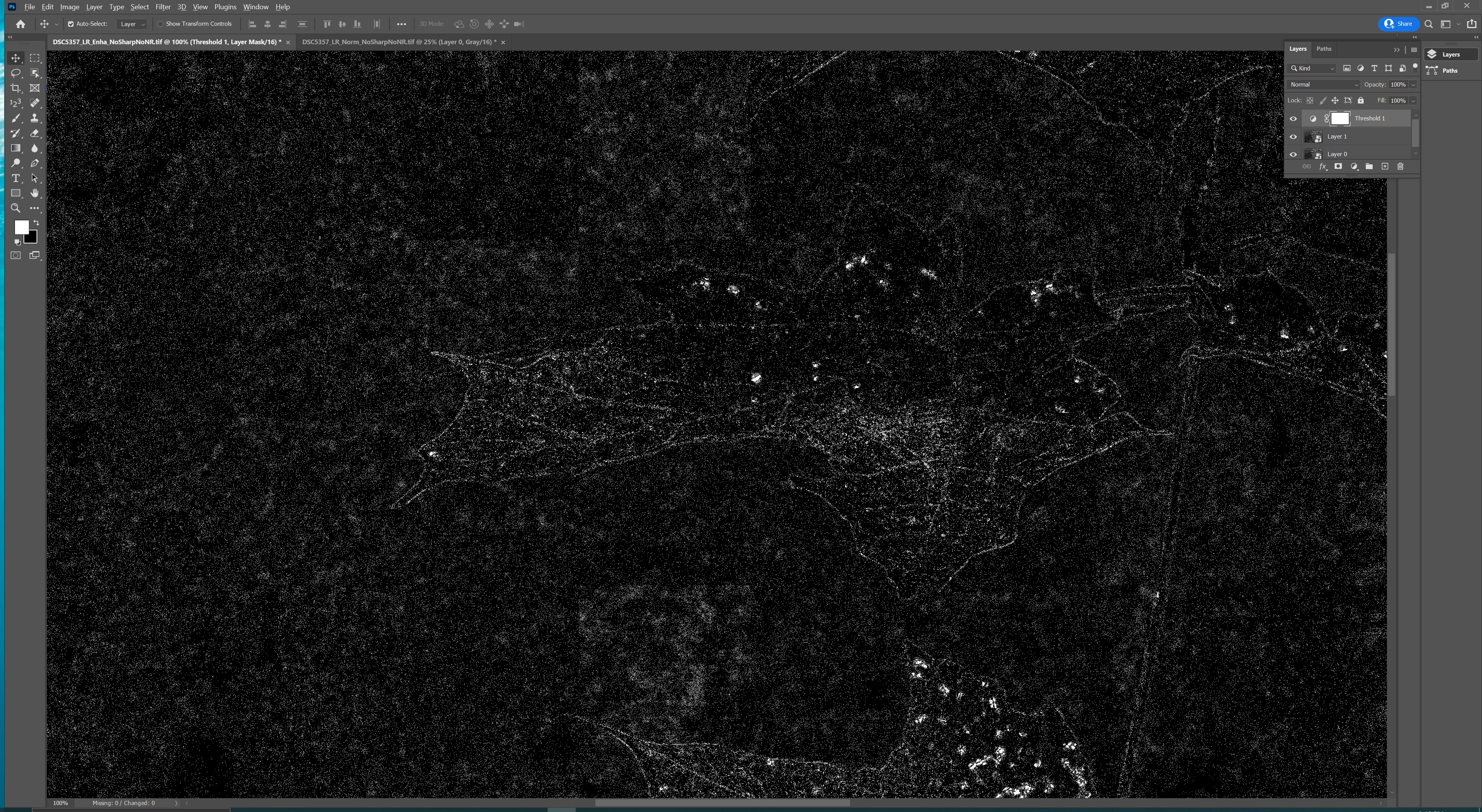
Task: Select the Crop tool
Action: pyautogui.click(x=15, y=88)
